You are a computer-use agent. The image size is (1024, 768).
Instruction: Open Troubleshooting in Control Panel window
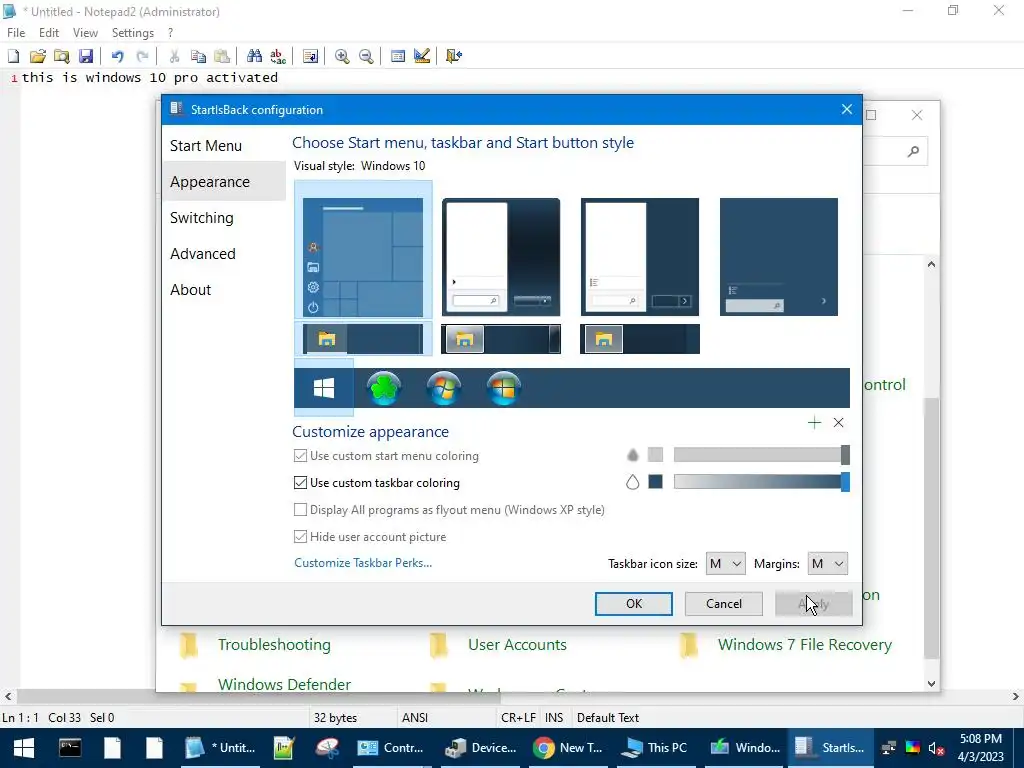274,645
